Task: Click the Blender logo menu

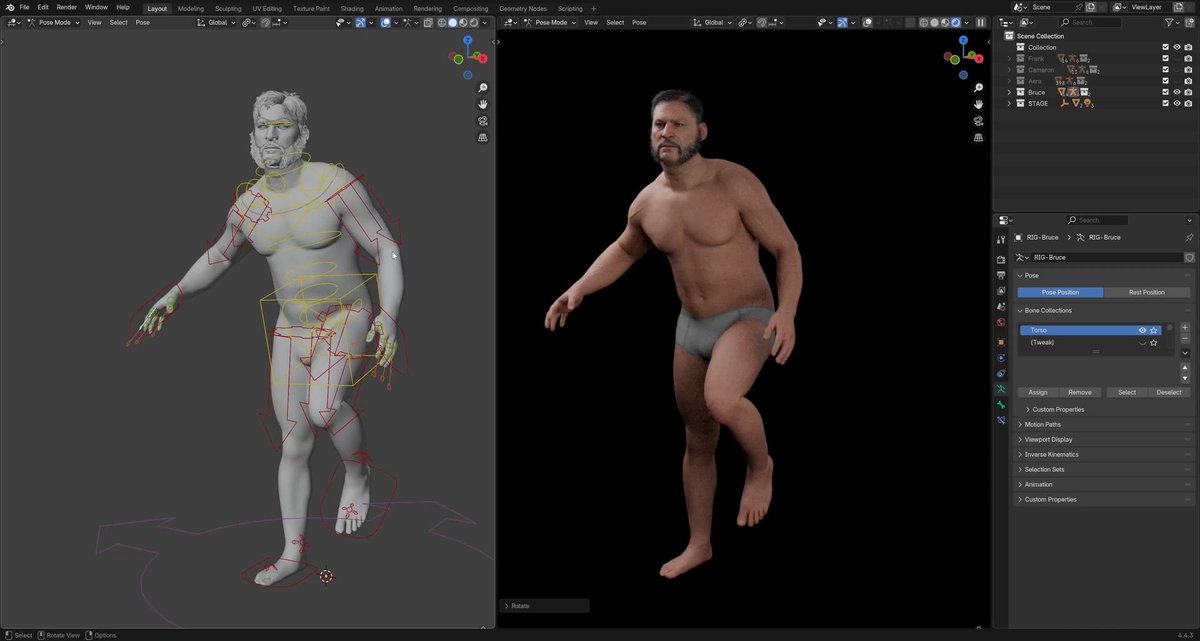Action: click(x=9, y=7)
